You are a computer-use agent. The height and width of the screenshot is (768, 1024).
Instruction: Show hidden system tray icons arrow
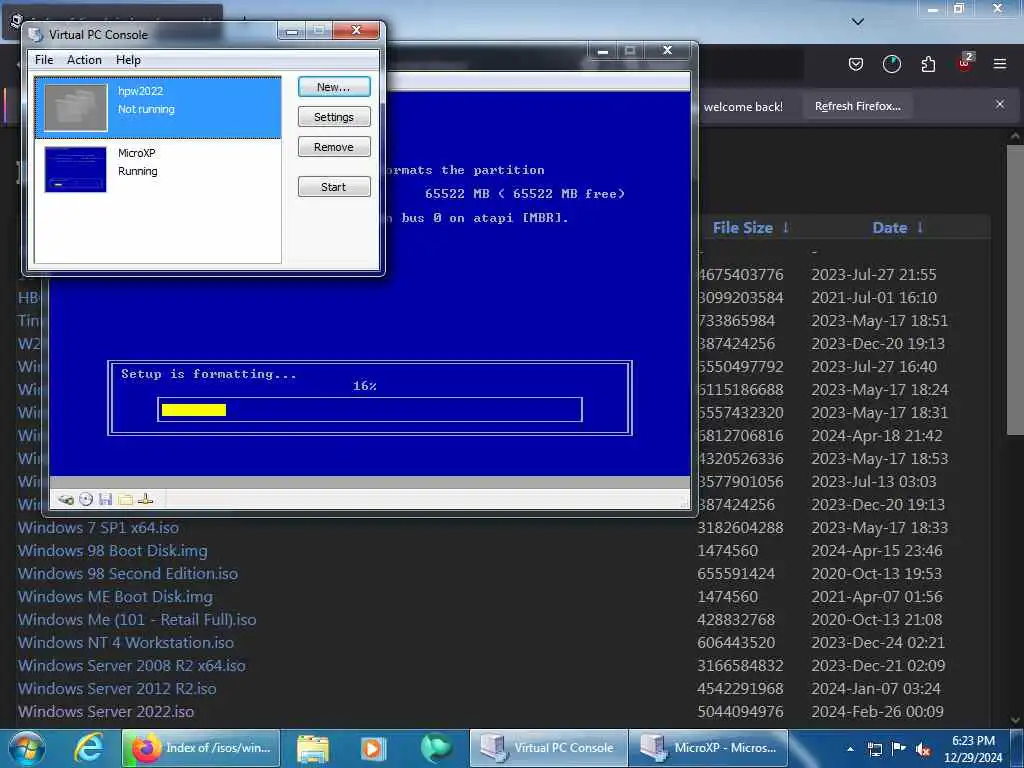pos(850,749)
